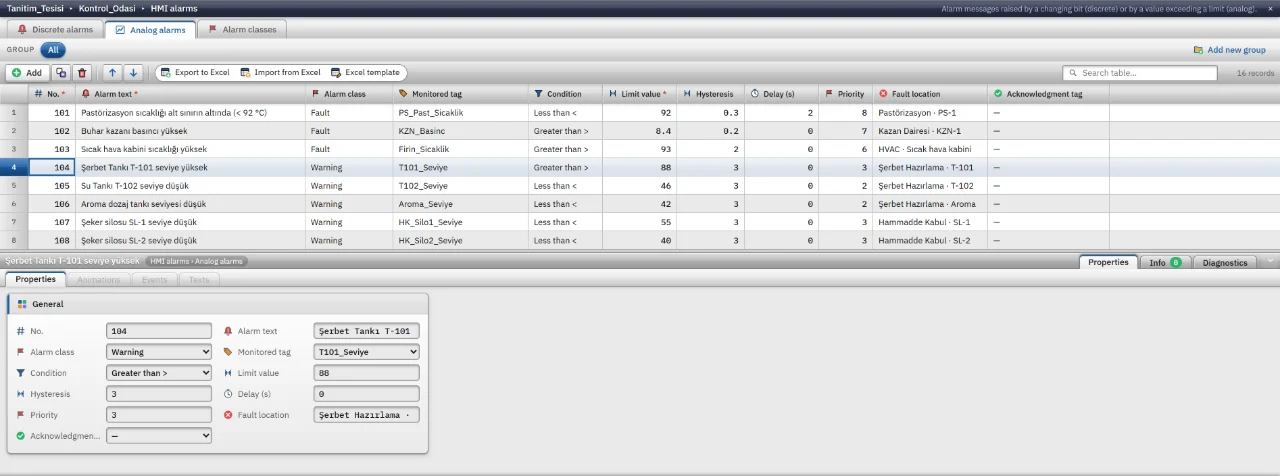Screen dimensions: 1280x476
Task: Open the Alarm classes tab
Action: pos(241,30)
